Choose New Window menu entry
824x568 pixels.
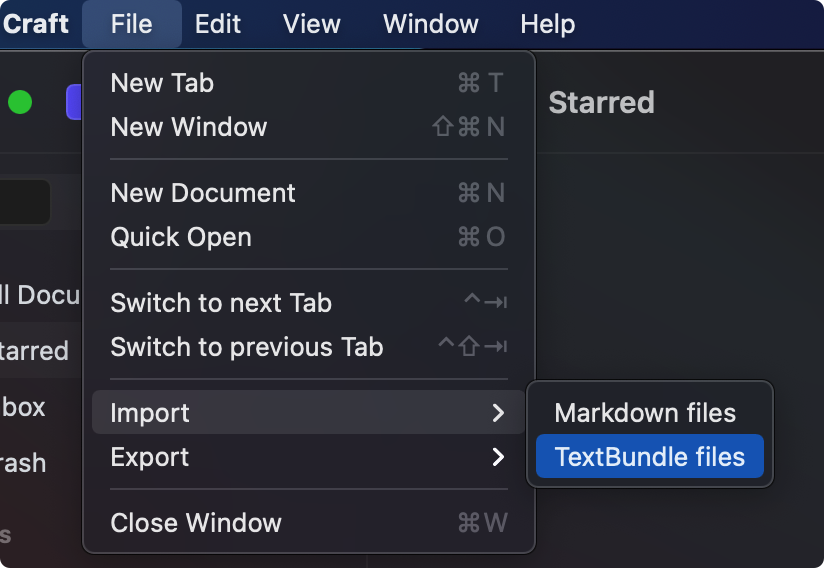[x=189, y=127]
